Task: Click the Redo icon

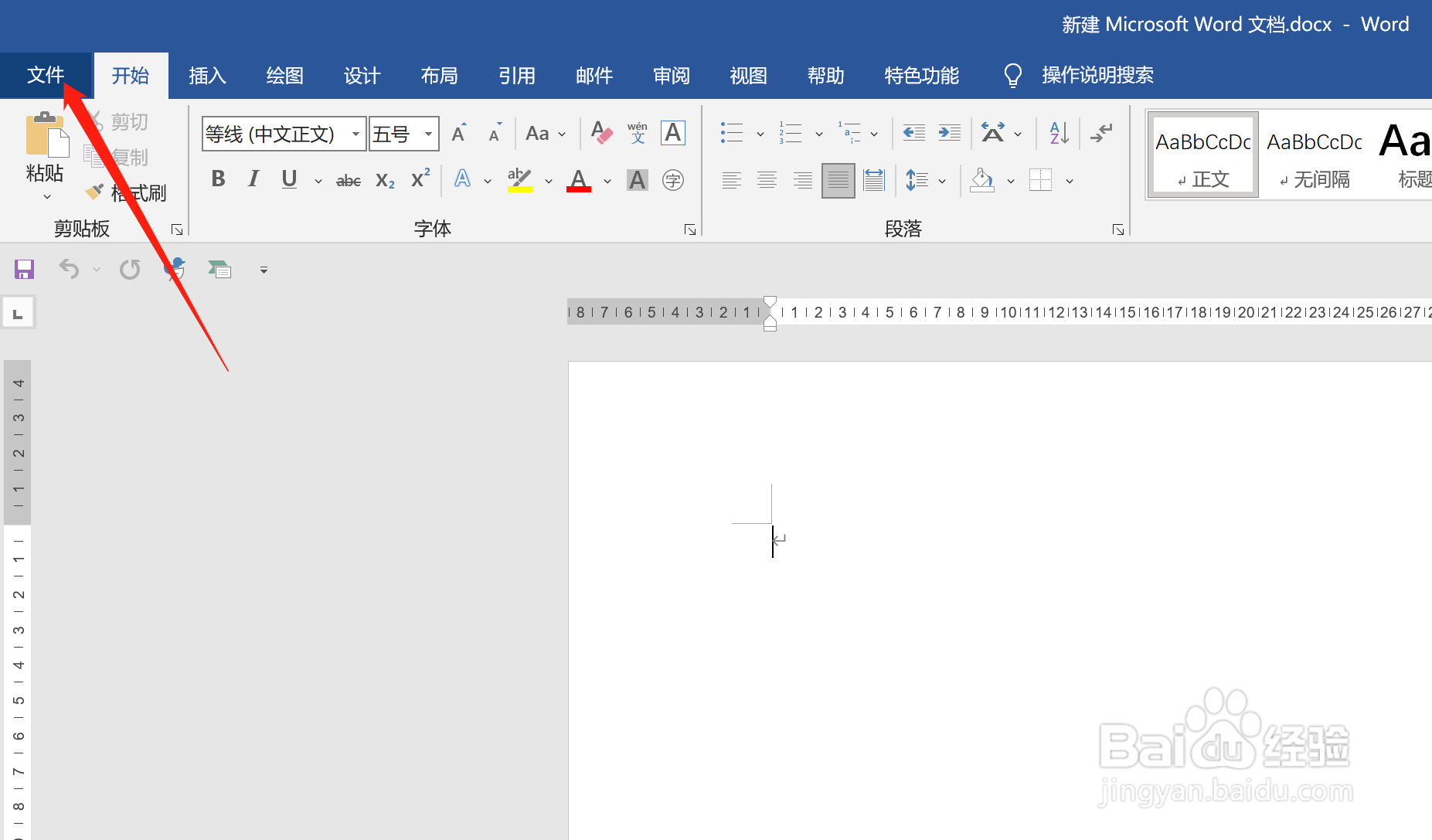Action: pos(130,269)
